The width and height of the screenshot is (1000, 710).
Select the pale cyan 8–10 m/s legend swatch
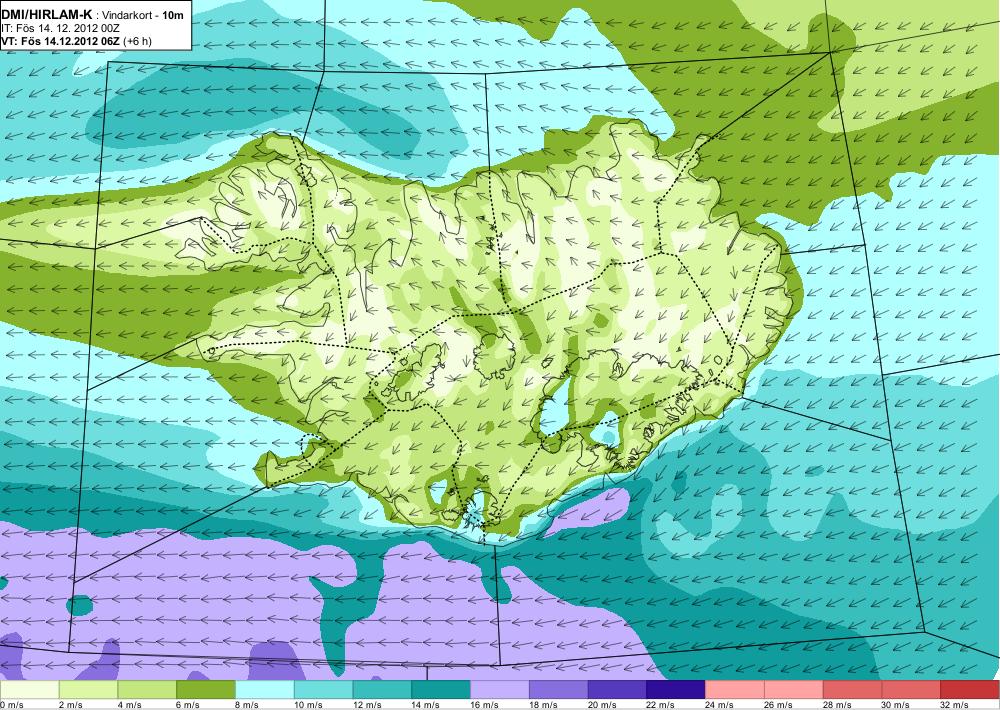coord(265,690)
